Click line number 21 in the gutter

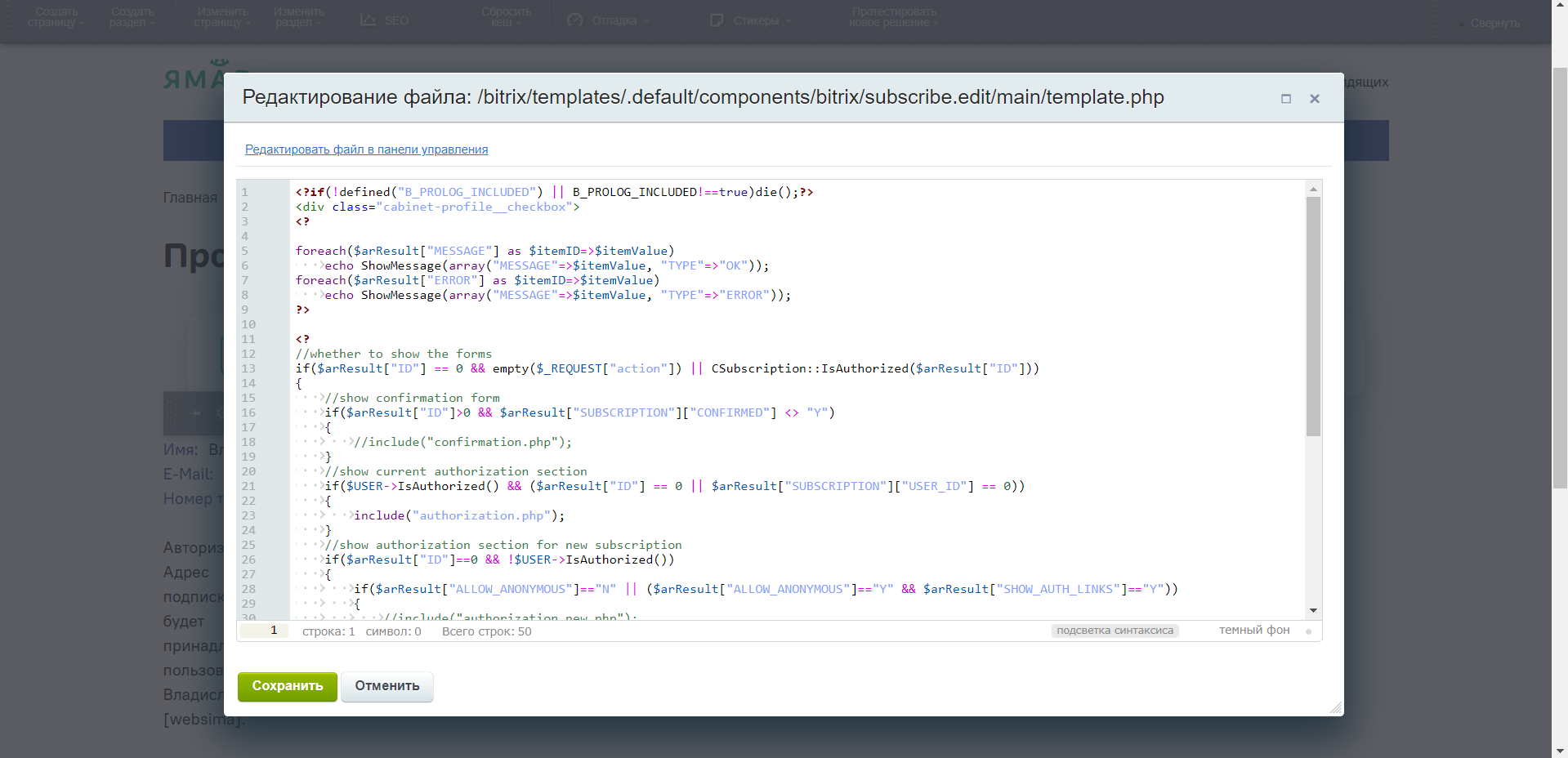[x=248, y=487]
